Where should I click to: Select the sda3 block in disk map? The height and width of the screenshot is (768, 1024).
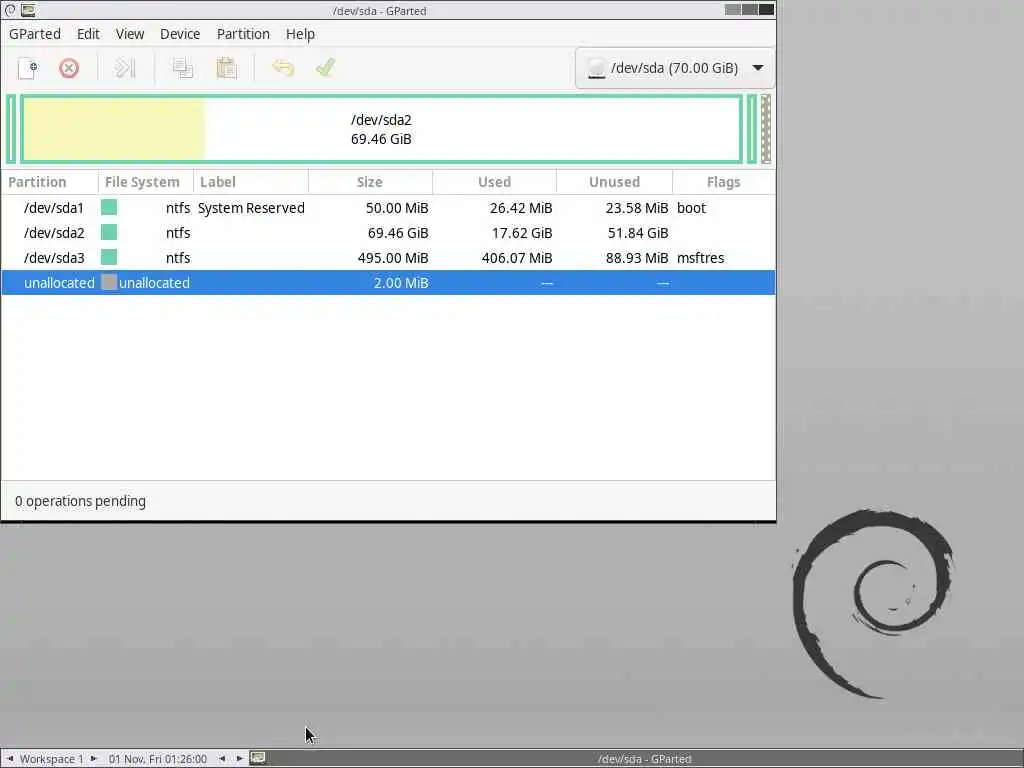pyautogui.click(x=752, y=129)
